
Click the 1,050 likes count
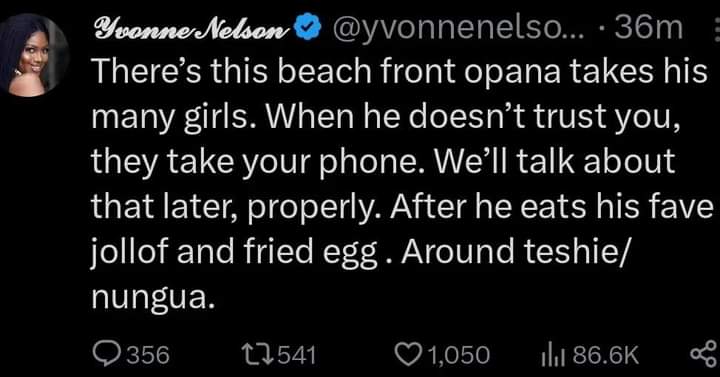[x=456, y=355]
